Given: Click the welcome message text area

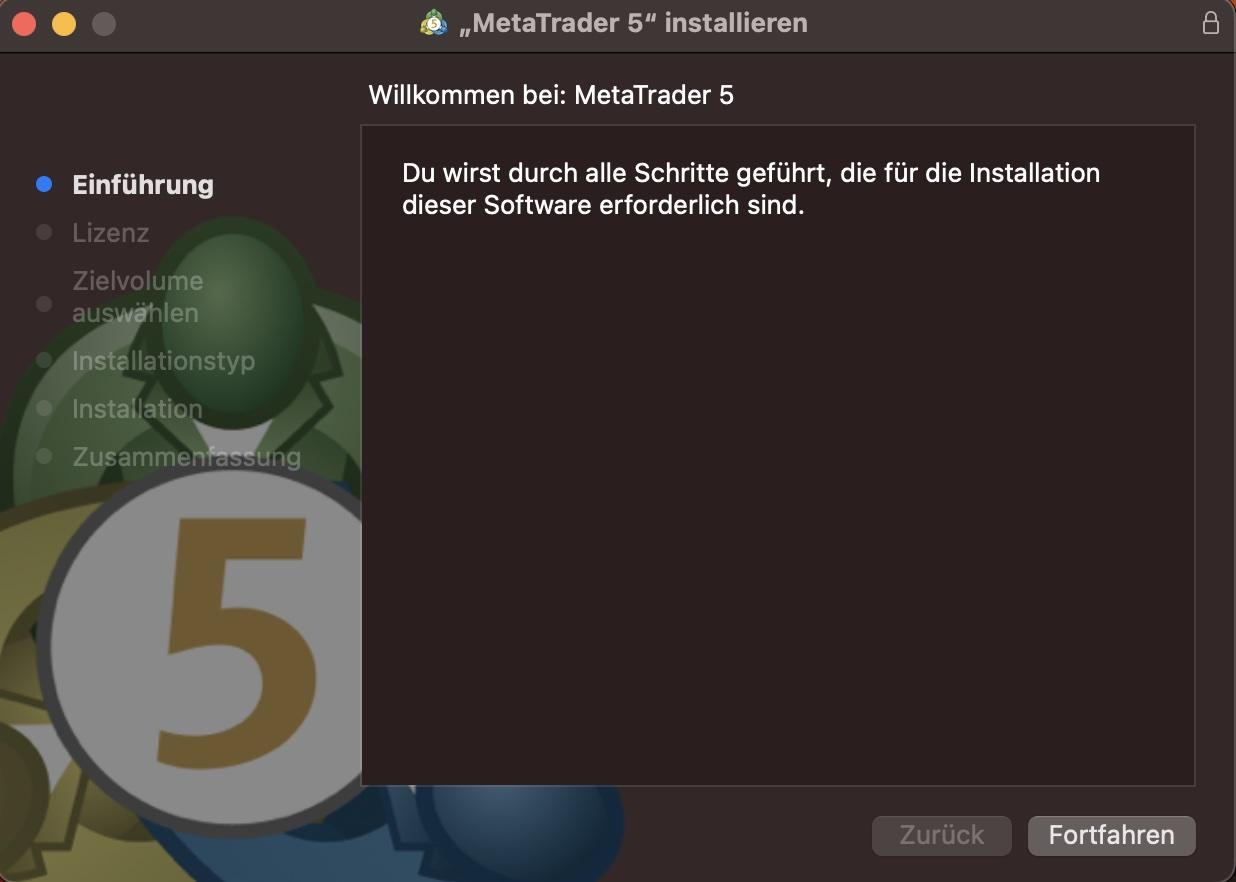Looking at the screenshot, I should click(x=749, y=188).
